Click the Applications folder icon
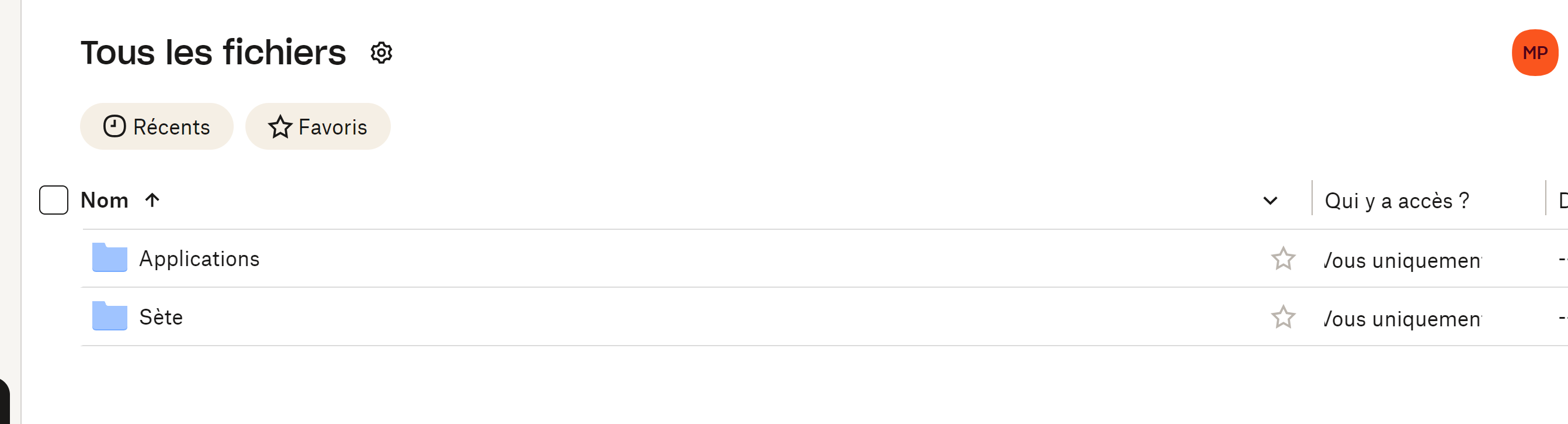Screen dimensions: 1568x424 click(x=110, y=258)
